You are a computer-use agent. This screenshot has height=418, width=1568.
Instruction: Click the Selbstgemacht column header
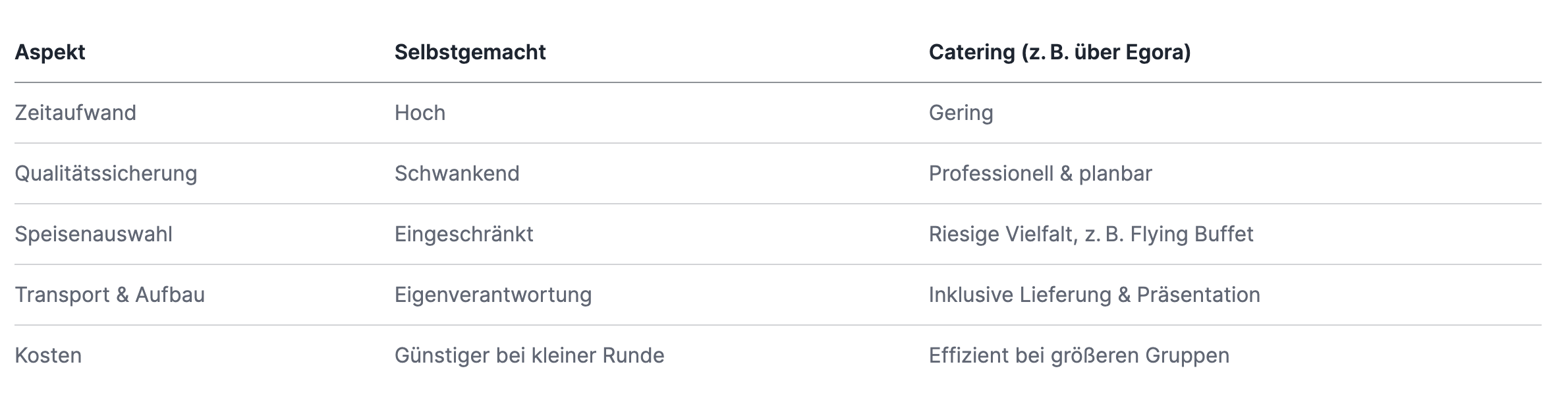[470, 52]
